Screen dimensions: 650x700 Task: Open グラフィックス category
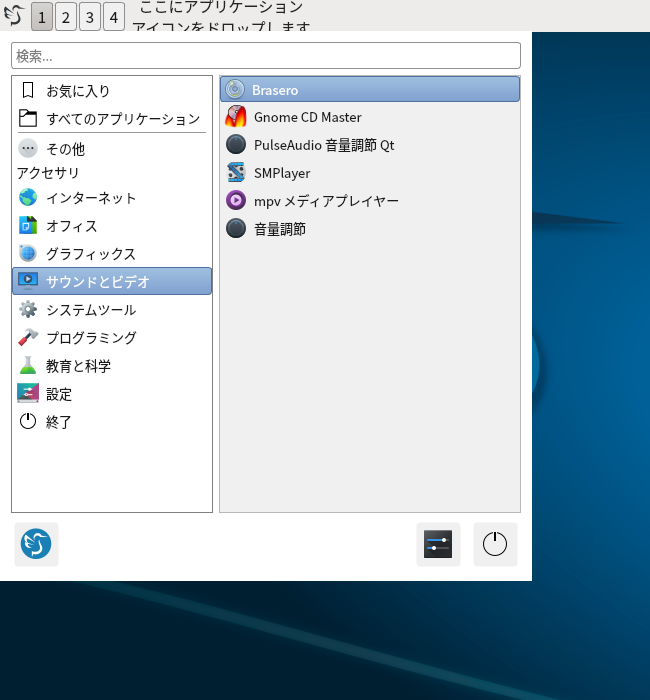pyautogui.click(x=112, y=254)
